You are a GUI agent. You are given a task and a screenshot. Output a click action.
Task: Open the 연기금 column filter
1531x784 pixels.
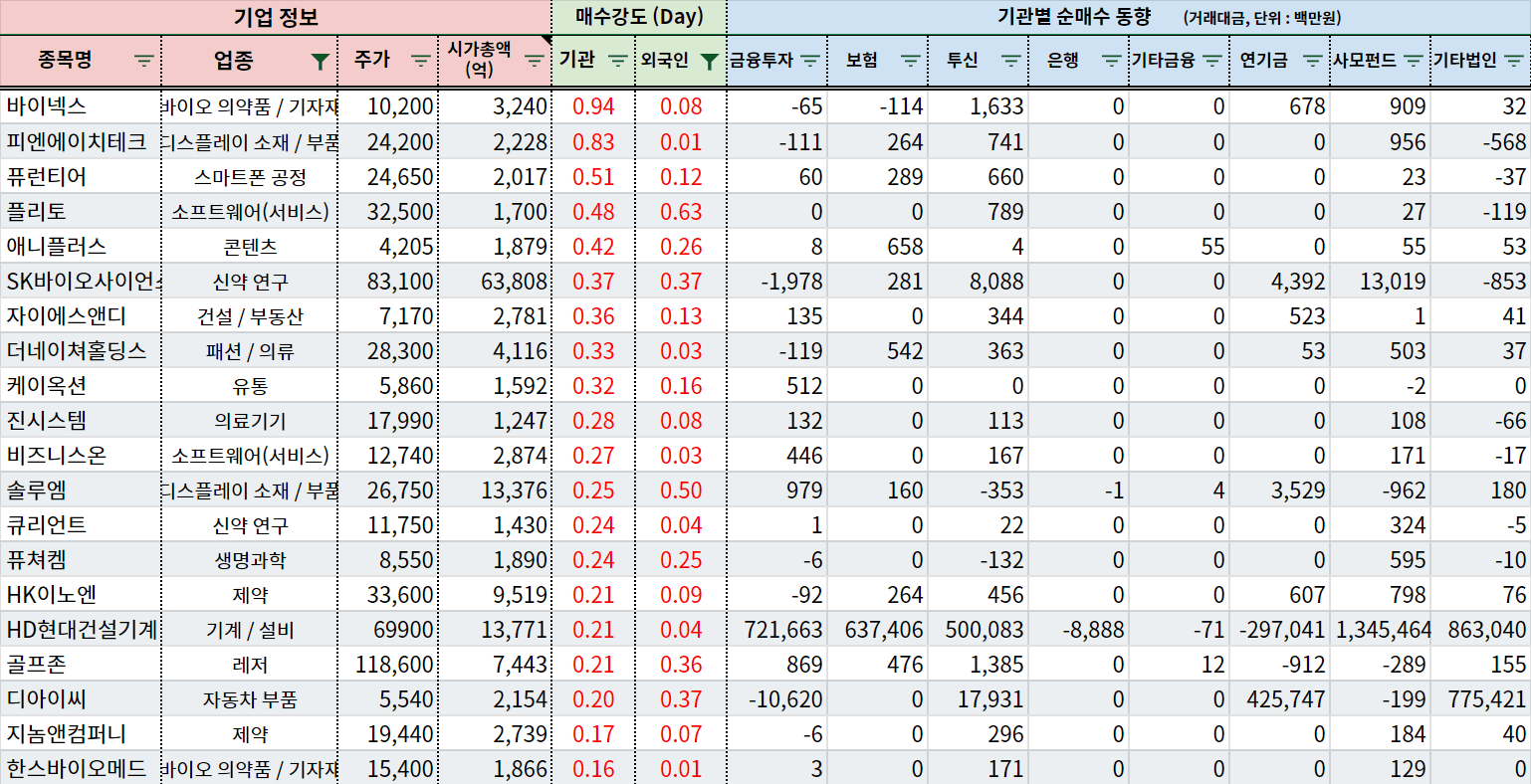[x=1313, y=61]
